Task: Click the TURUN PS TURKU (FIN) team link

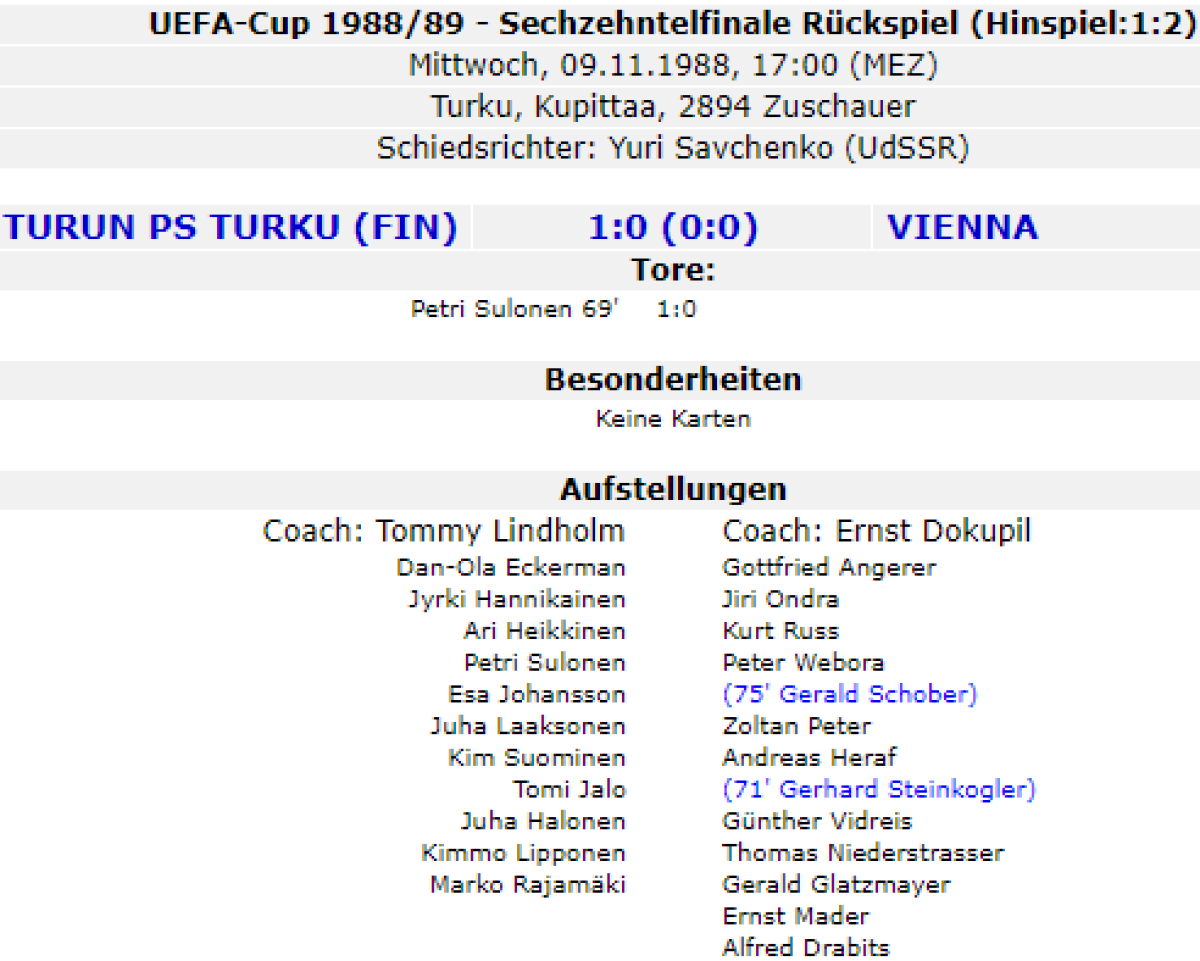Action: [231, 228]
